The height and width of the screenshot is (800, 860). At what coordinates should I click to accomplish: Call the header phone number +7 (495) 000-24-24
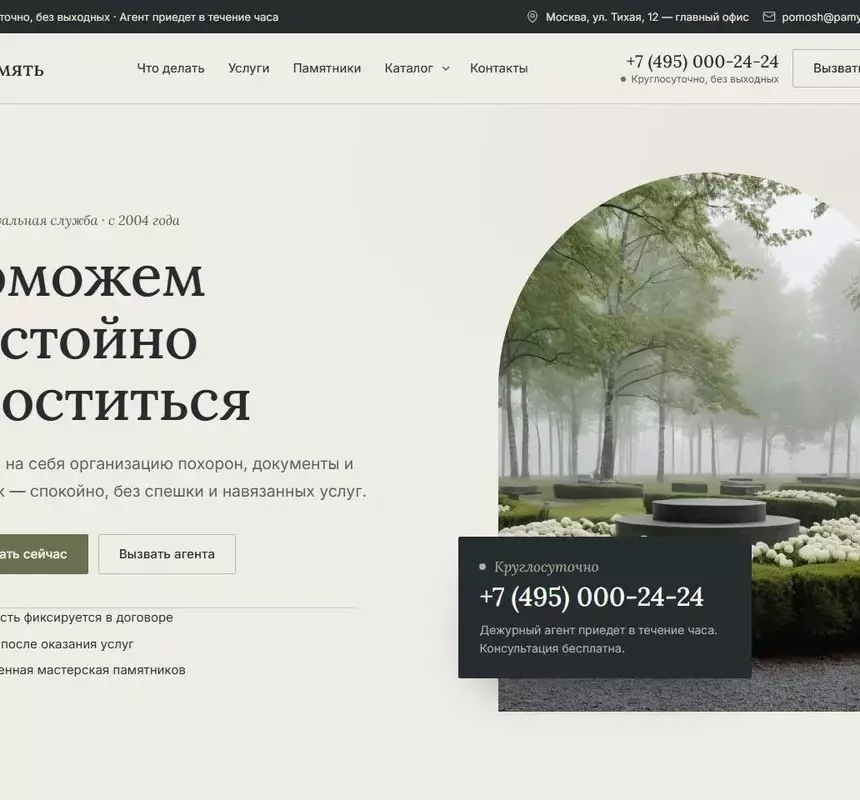point(702,61)
